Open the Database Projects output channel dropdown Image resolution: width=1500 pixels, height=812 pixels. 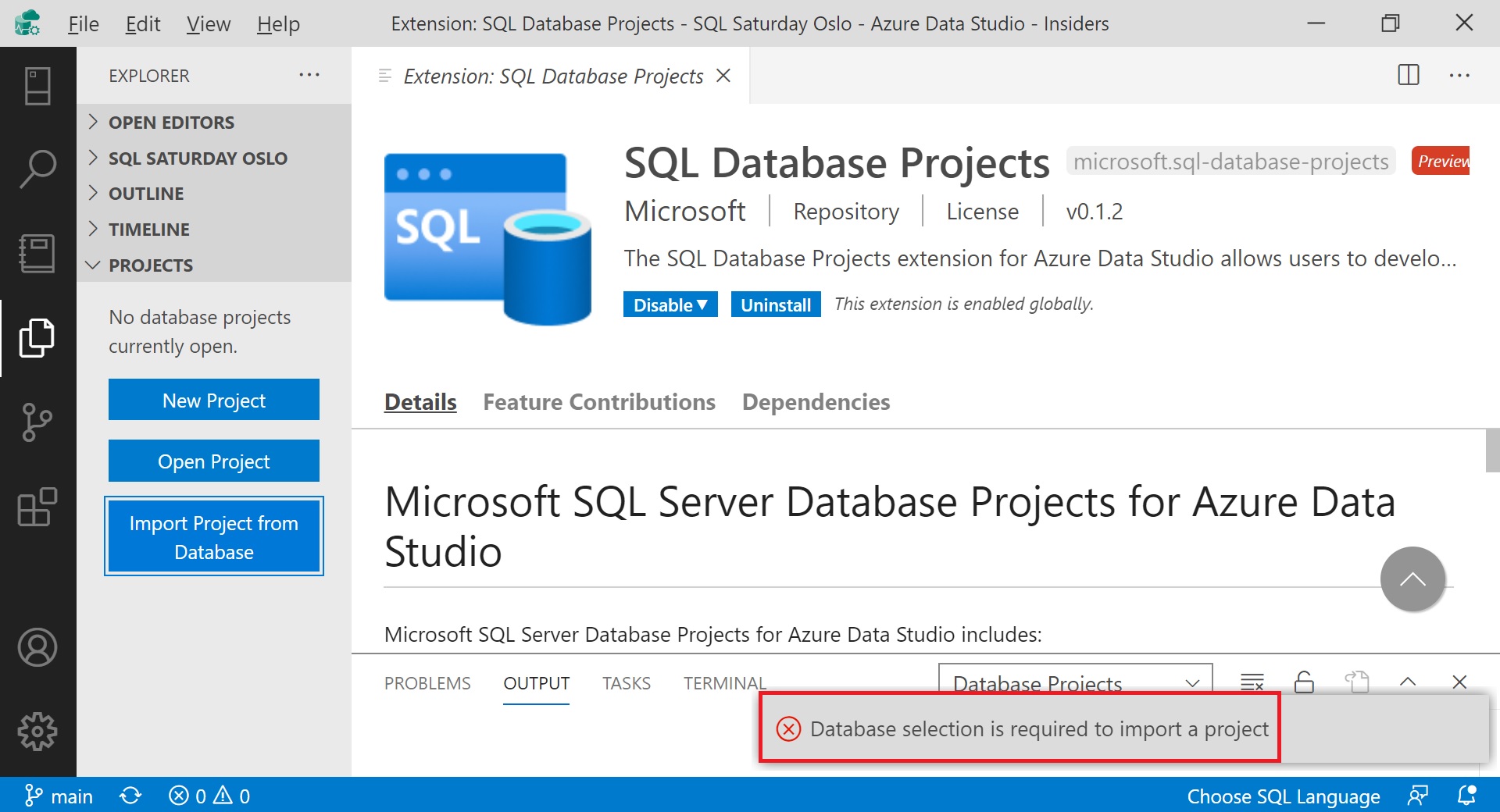(x=1075, y=682)
